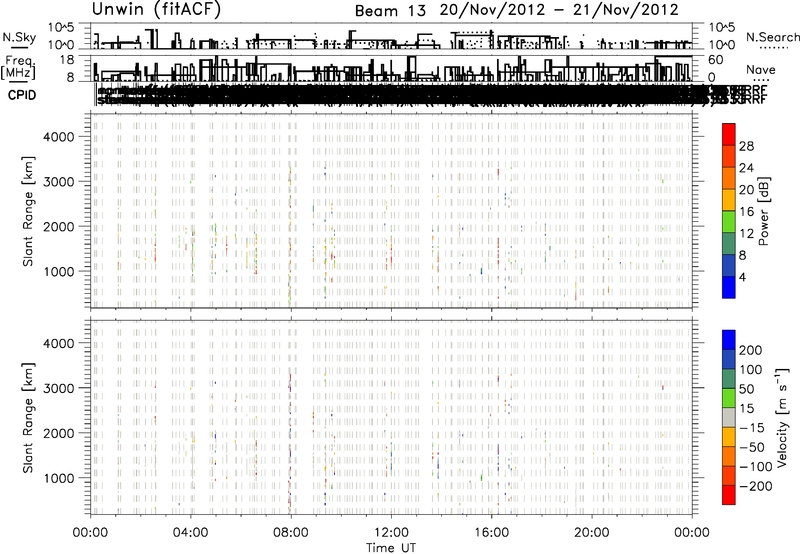Click the '-100' label on velocity colorbar
The width and height of the screenshot is (800, 554).
pos(755,467)
